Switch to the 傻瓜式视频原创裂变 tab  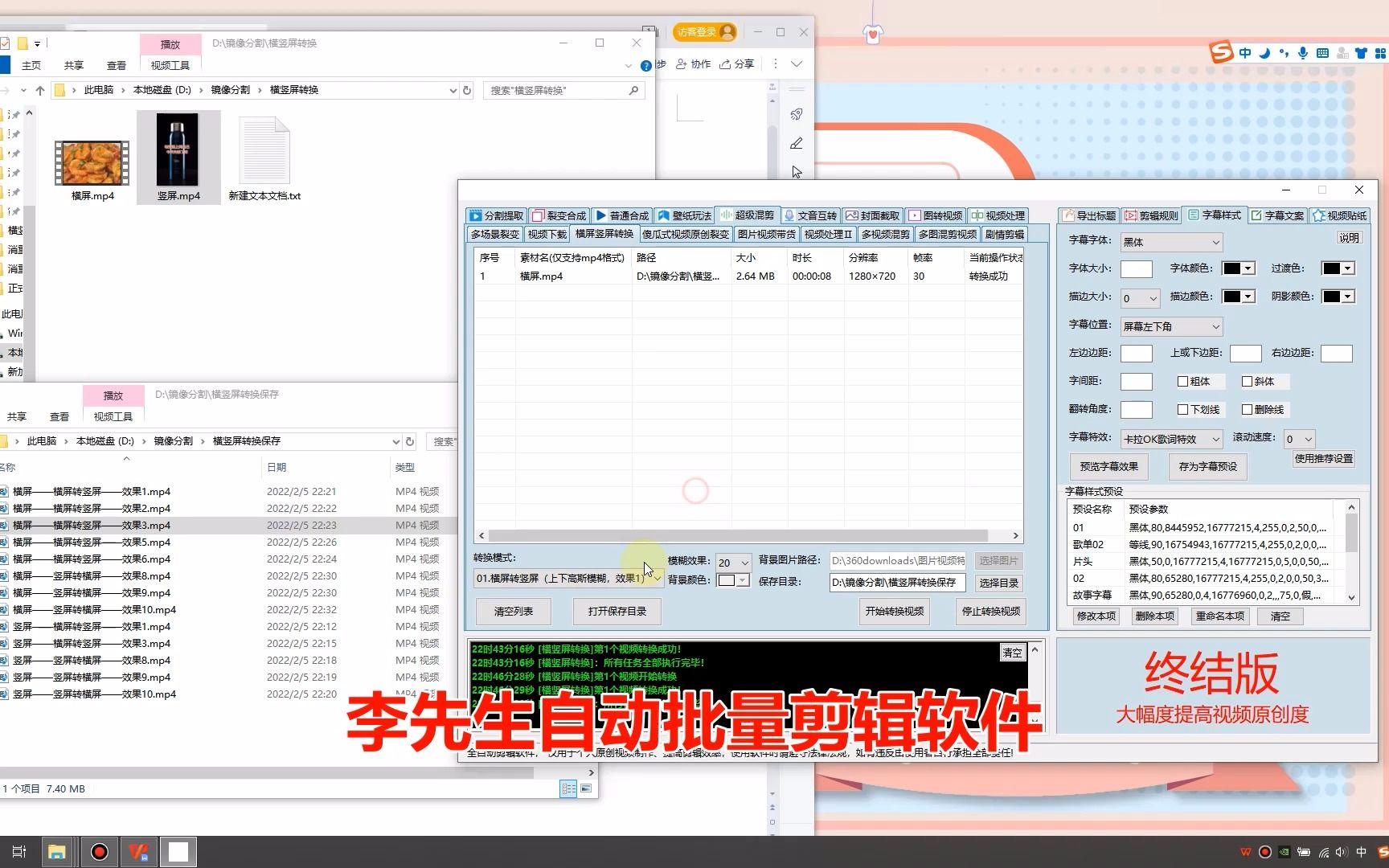tap(685, 234)
